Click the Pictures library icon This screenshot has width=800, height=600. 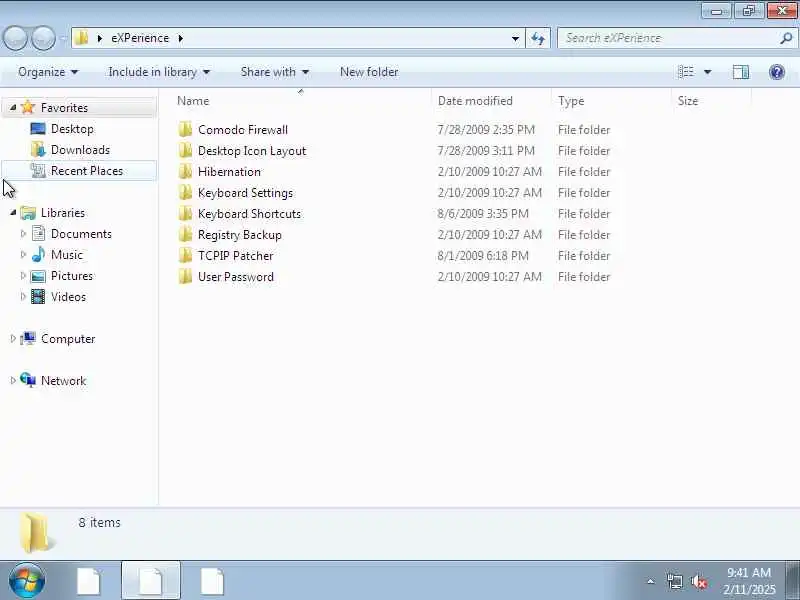pos(38,276)
